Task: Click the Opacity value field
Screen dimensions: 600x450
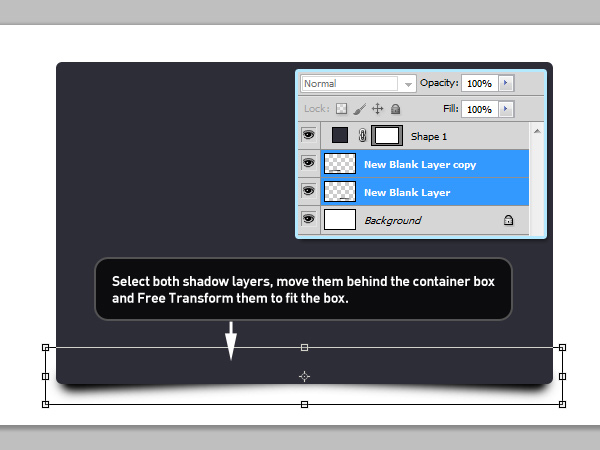Action: (480, 83)
